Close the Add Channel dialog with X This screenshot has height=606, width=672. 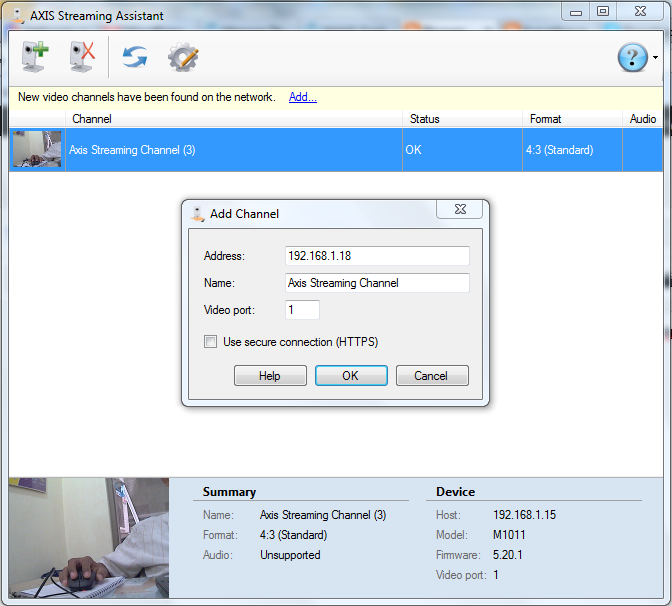460,209
